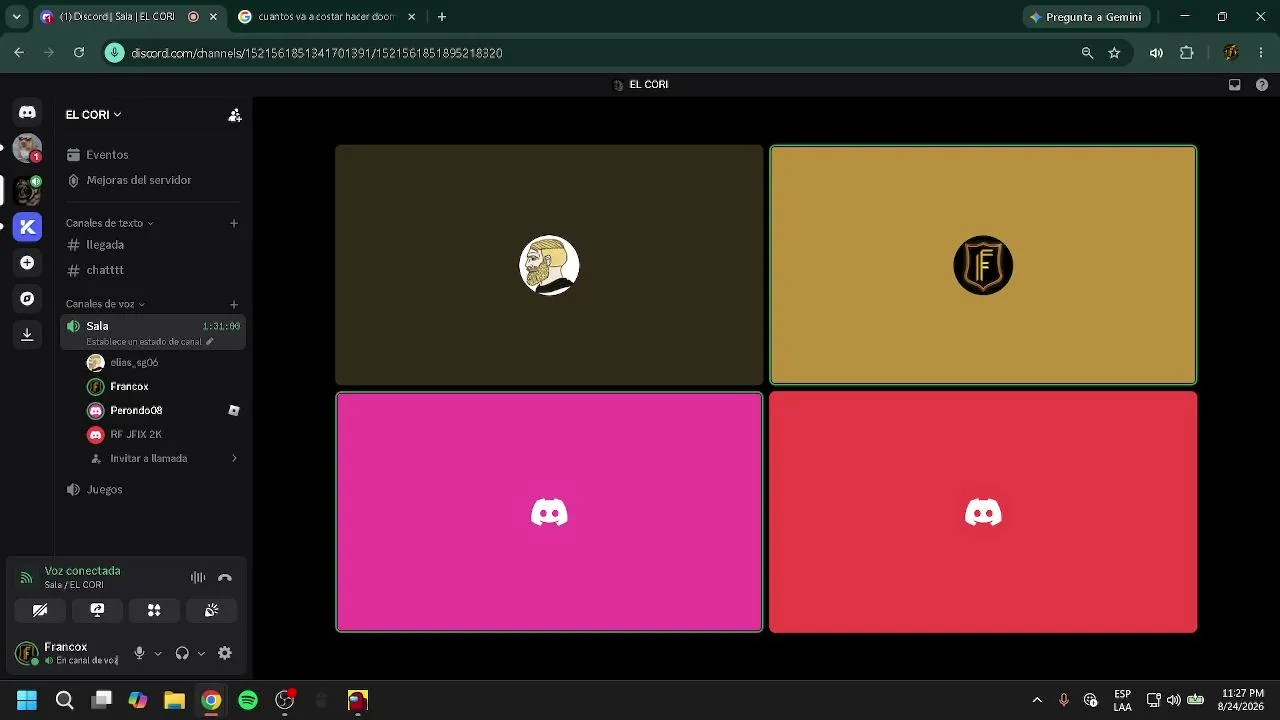Open Discord help icon

[1262, 85]
